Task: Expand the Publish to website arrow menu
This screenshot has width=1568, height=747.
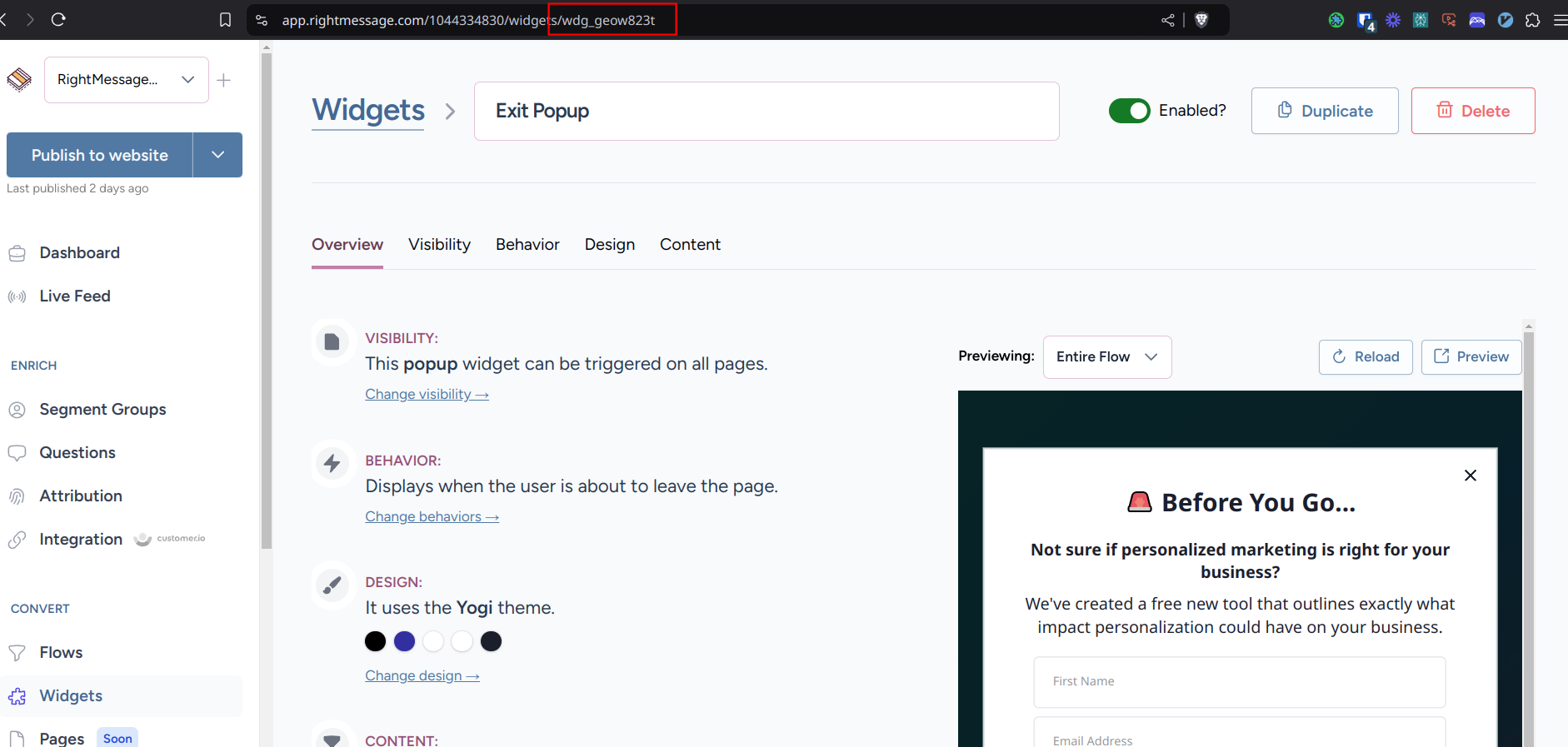Action: [217, 155]
